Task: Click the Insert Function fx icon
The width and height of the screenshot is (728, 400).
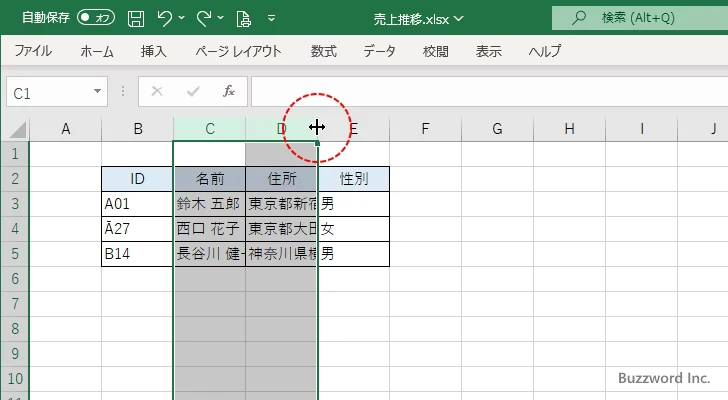Action: (228, 91)
